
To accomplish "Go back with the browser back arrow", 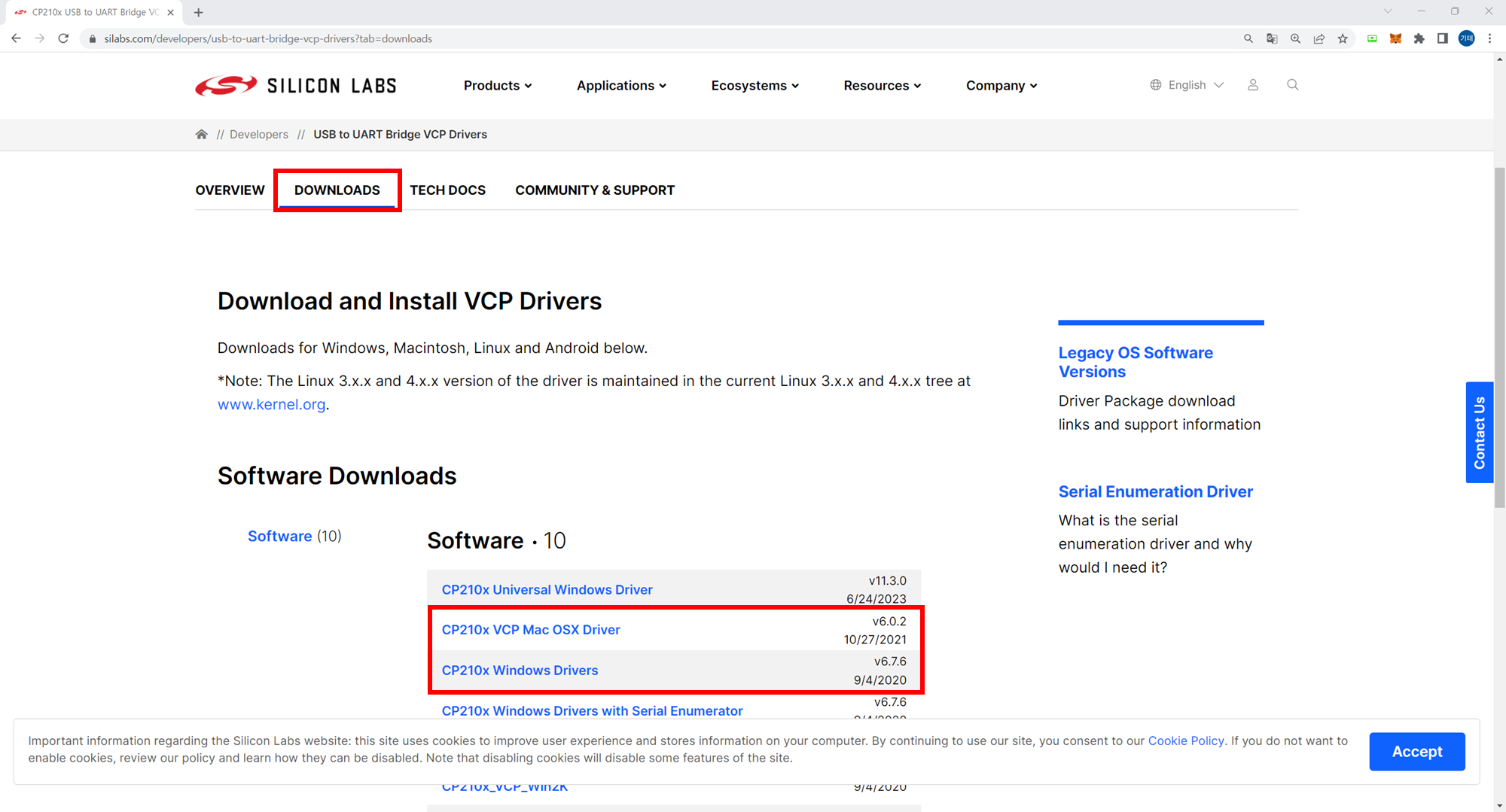I will (x=16, y=38).
